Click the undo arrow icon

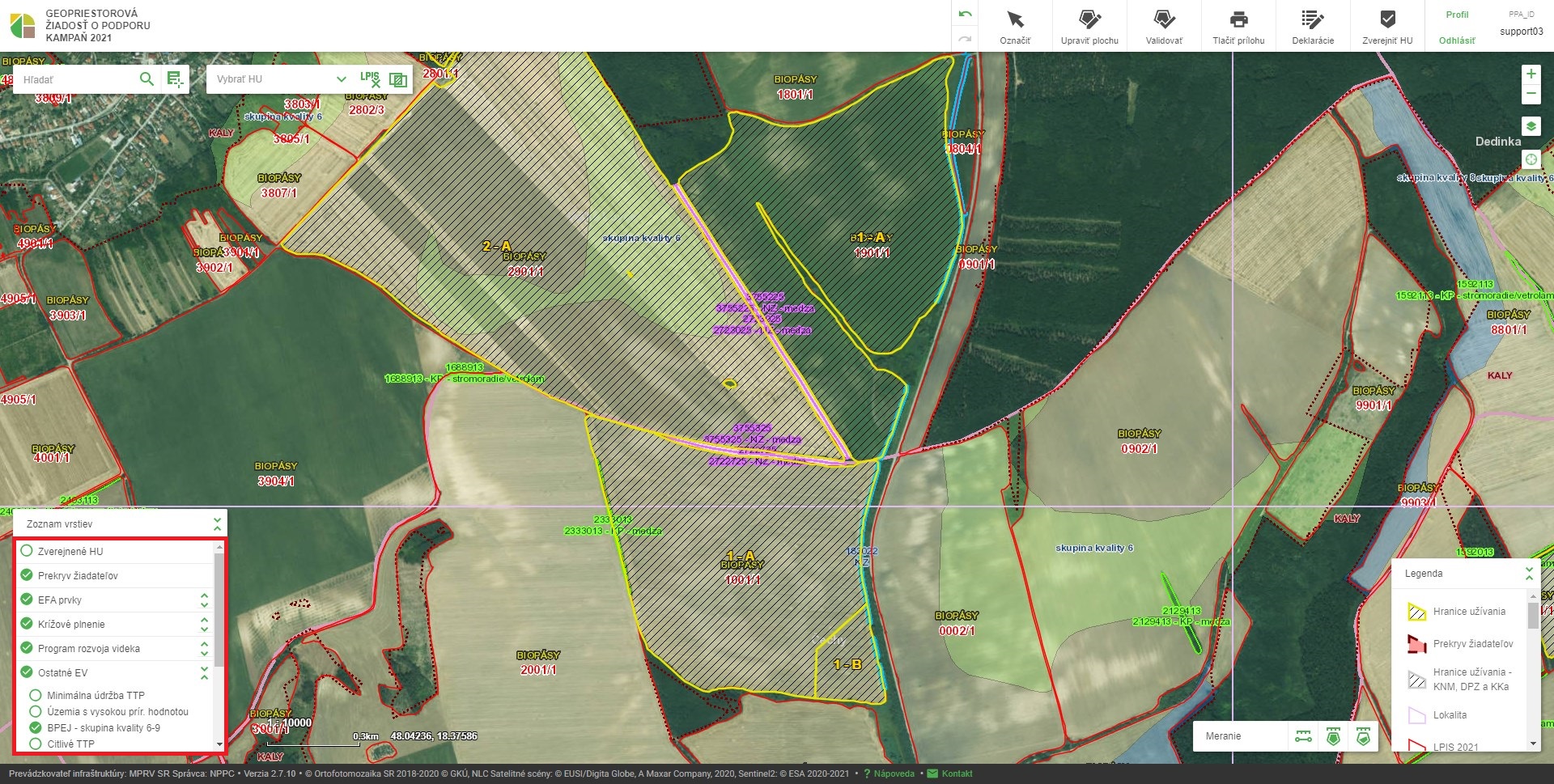(965, 15)
